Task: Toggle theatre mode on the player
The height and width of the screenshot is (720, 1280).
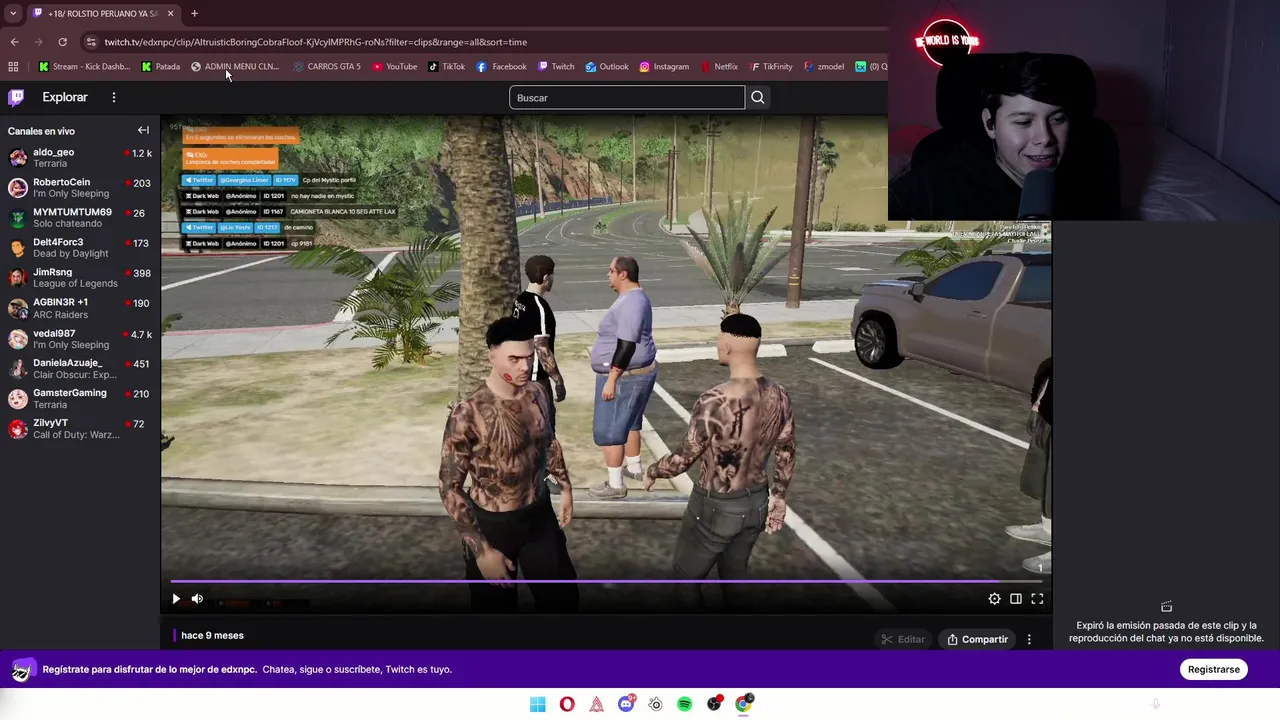Action: coord(1015,599)
